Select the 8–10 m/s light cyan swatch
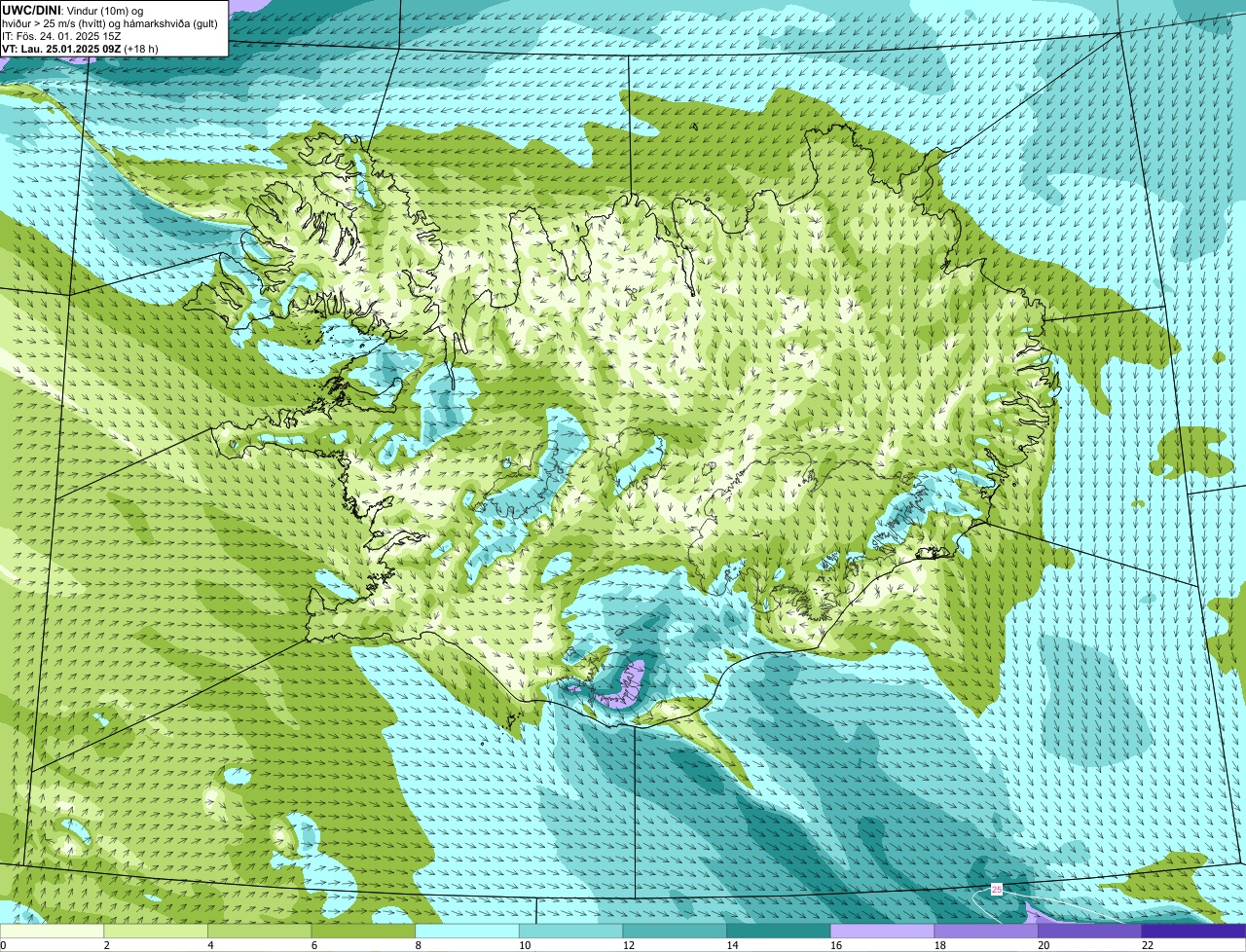The width and height of the screenshot is (1246, 952). click(467, 931)
